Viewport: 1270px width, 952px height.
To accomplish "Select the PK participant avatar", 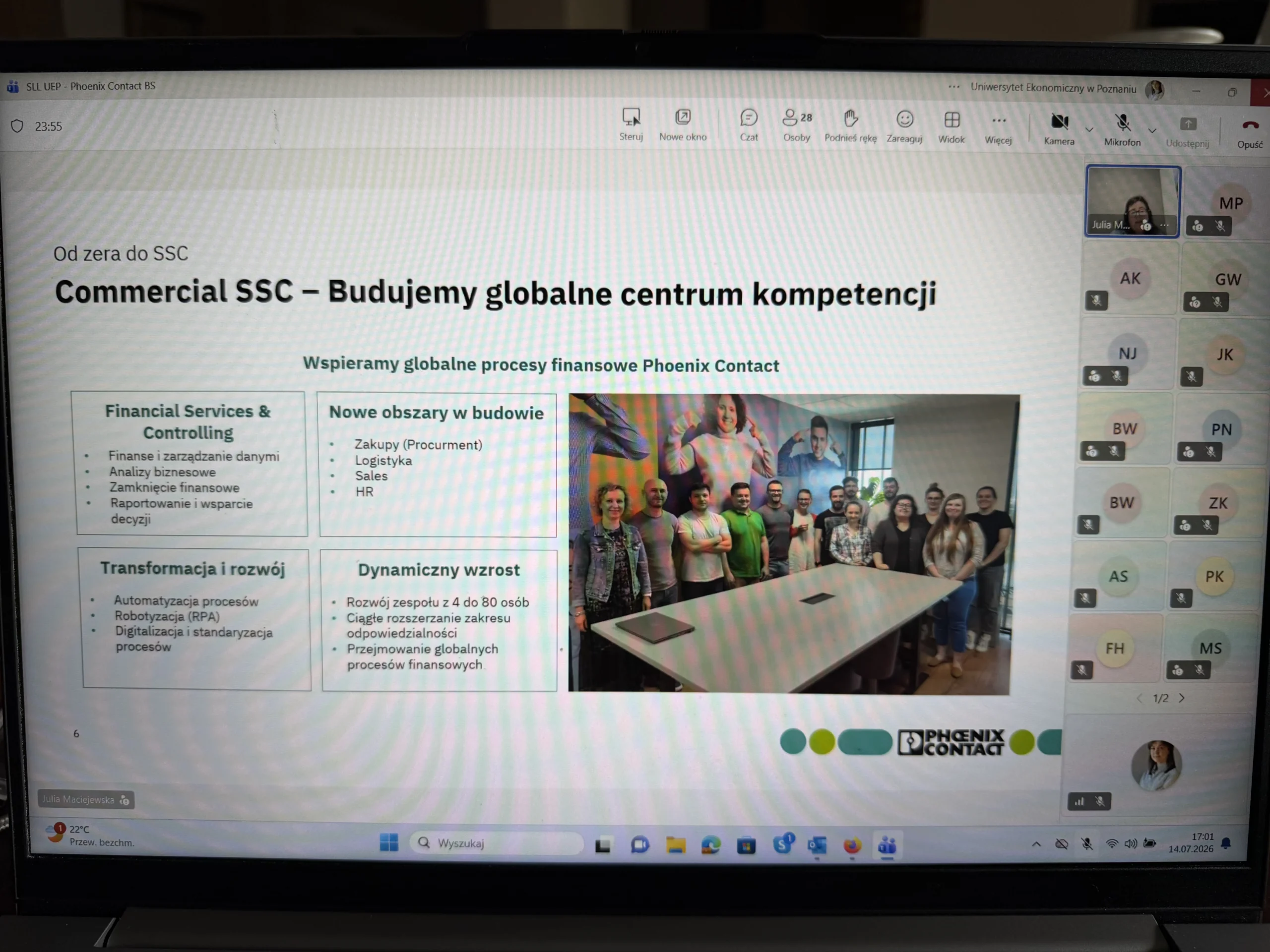I will (1214, 577).
